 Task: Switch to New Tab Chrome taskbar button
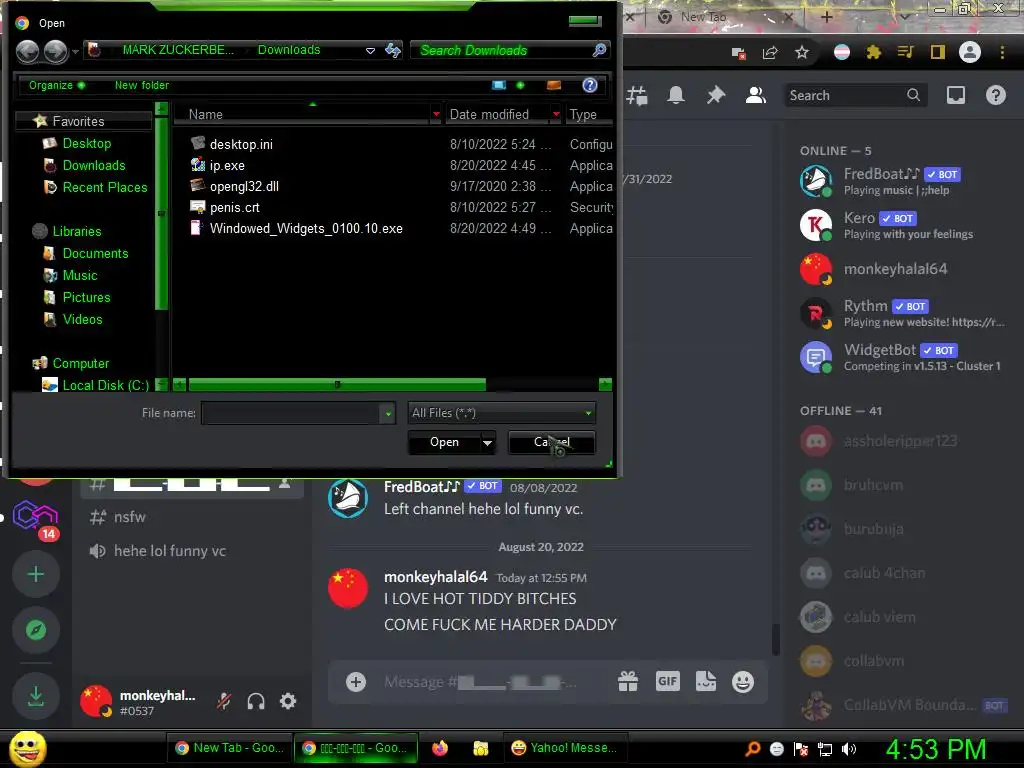pos(230,748)
